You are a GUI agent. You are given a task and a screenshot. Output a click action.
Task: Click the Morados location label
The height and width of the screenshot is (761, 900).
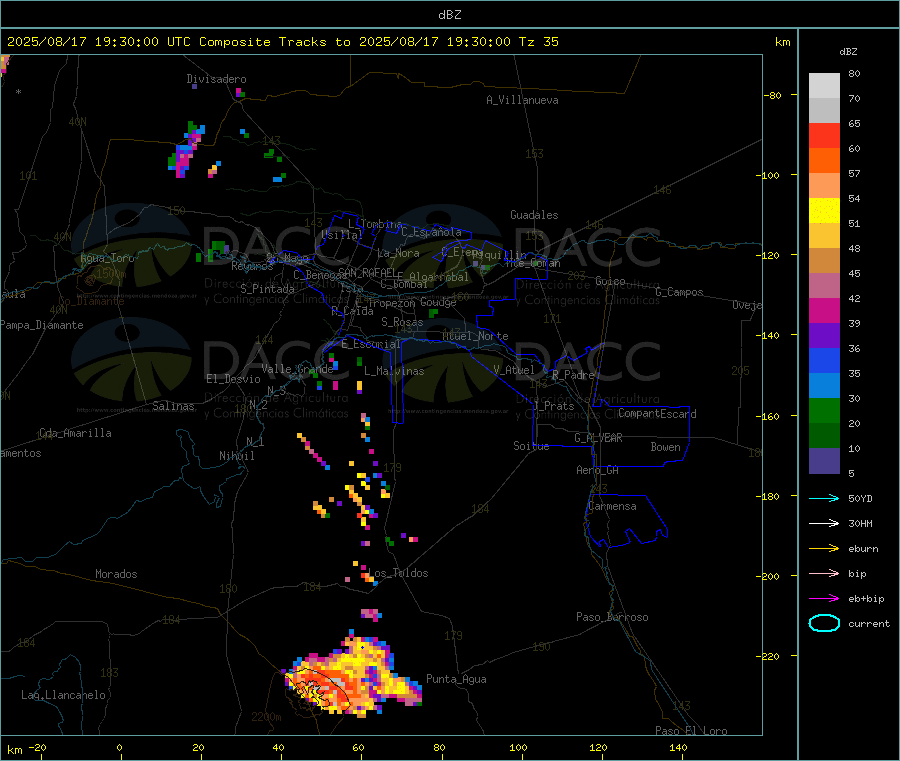point(117,574)
